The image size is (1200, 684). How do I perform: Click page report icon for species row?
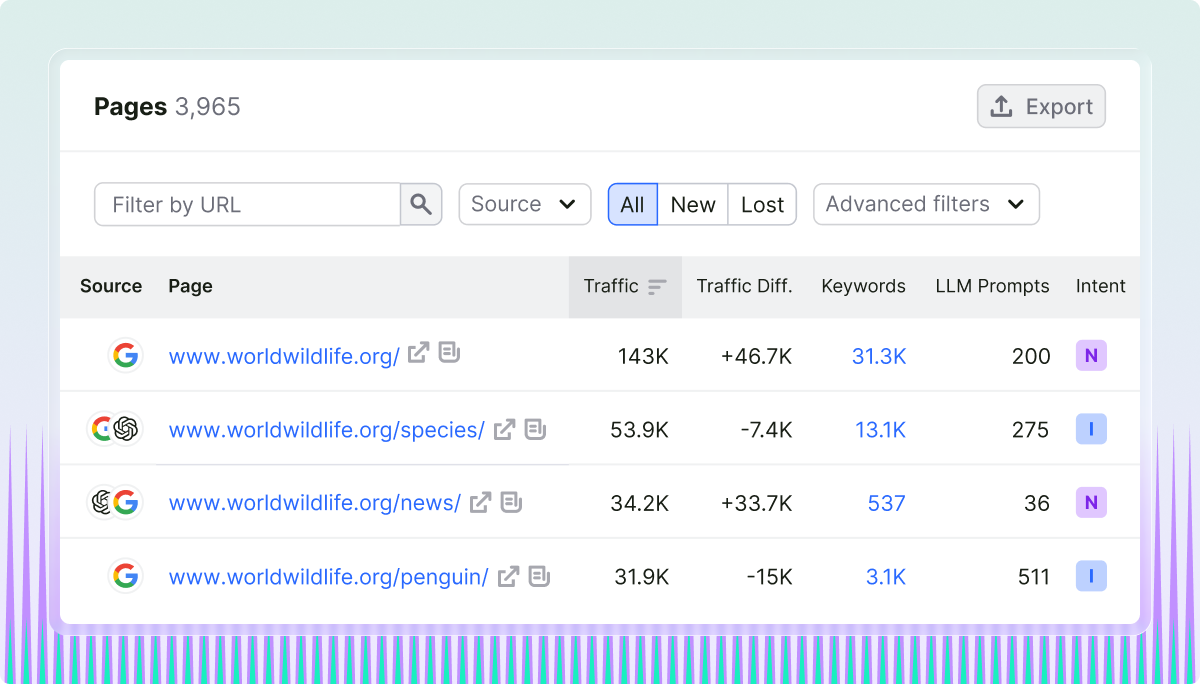[535, 429]
